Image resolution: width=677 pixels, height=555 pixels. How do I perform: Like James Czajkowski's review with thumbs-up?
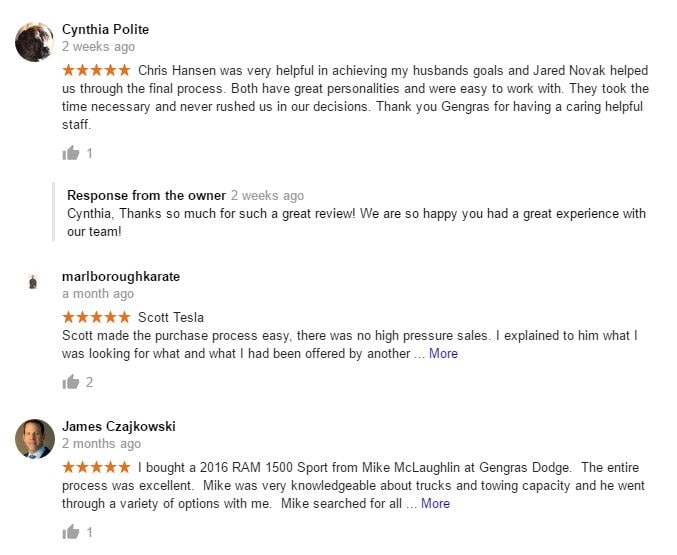click(x=70, y=532)
